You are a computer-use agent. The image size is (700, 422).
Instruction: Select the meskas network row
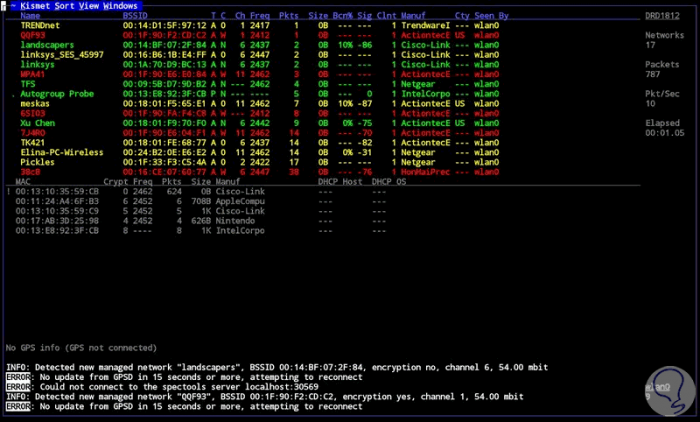click(259, 104)
